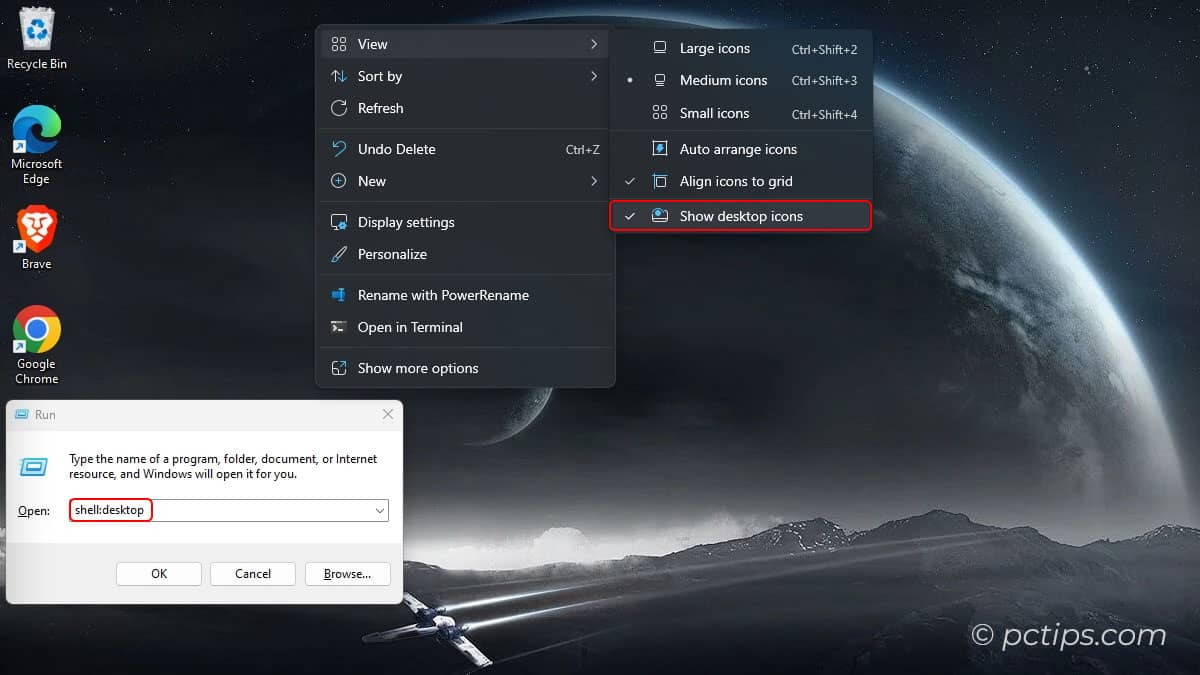The width and height of the screenshot is (1200, 675).
Task: Open the Run dialog history dropdown
Action: pos(380,510)
